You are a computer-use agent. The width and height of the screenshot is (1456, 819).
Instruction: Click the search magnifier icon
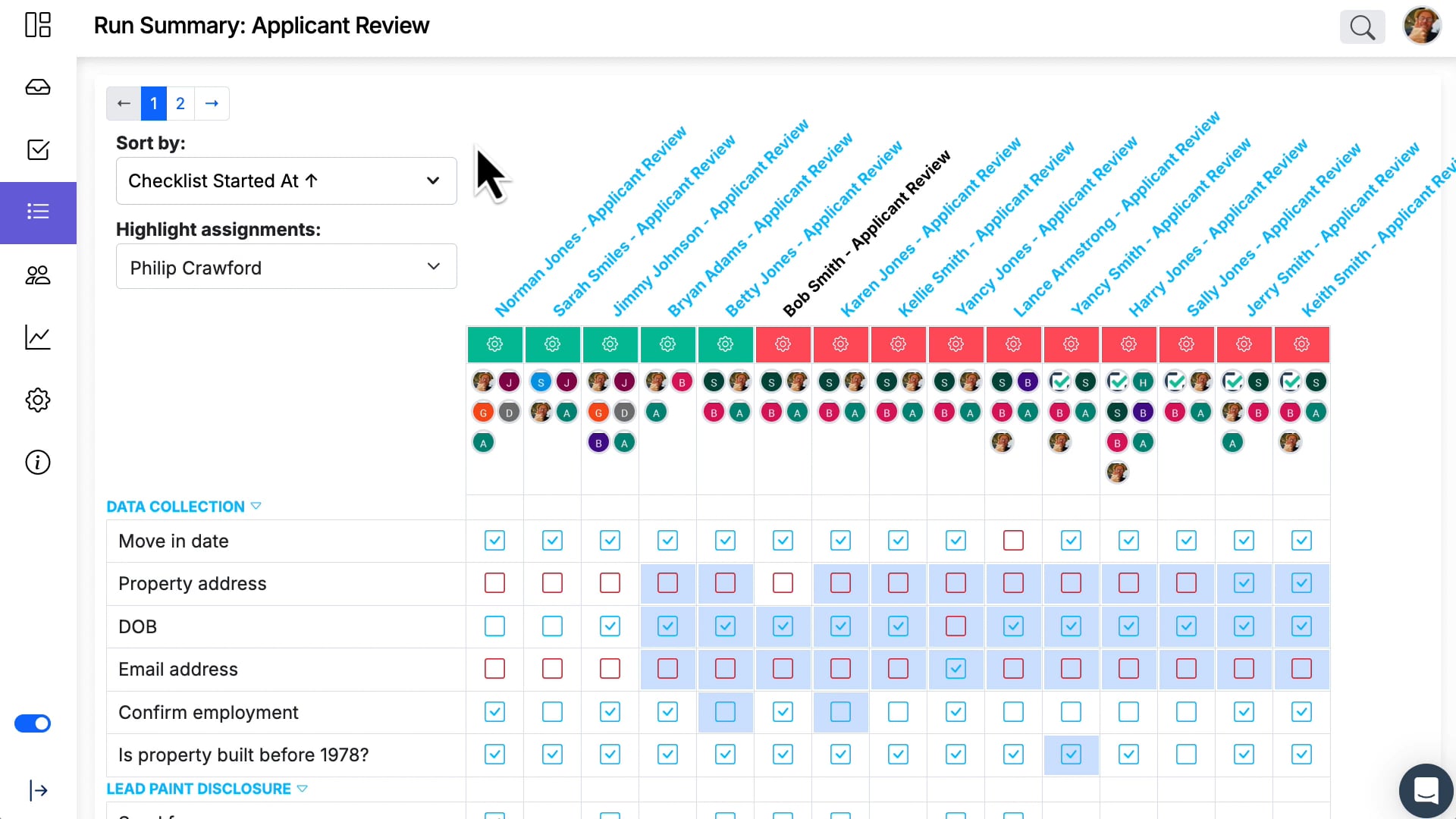point(1362,27)
